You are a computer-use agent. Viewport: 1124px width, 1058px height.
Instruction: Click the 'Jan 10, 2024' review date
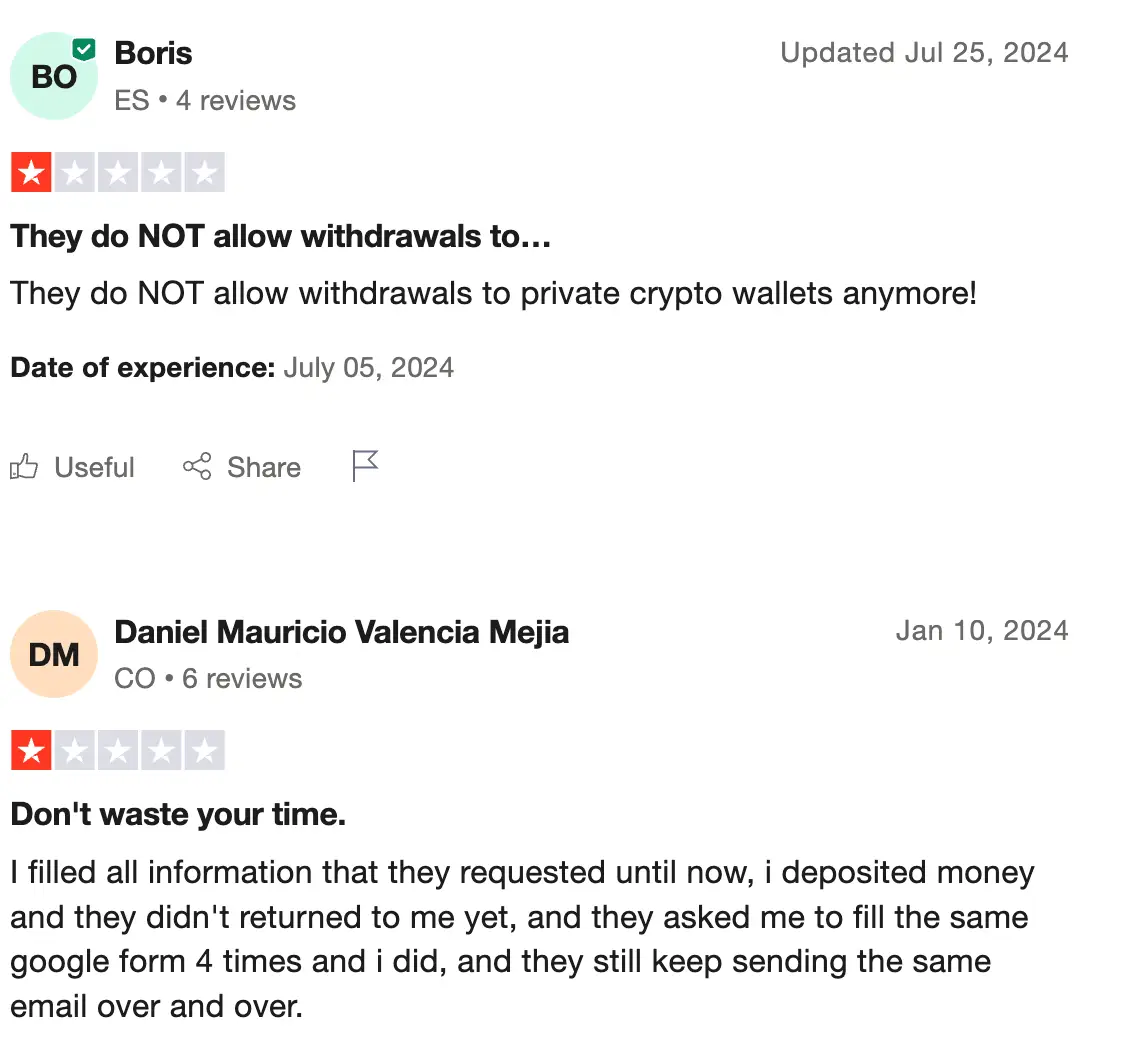982,631
